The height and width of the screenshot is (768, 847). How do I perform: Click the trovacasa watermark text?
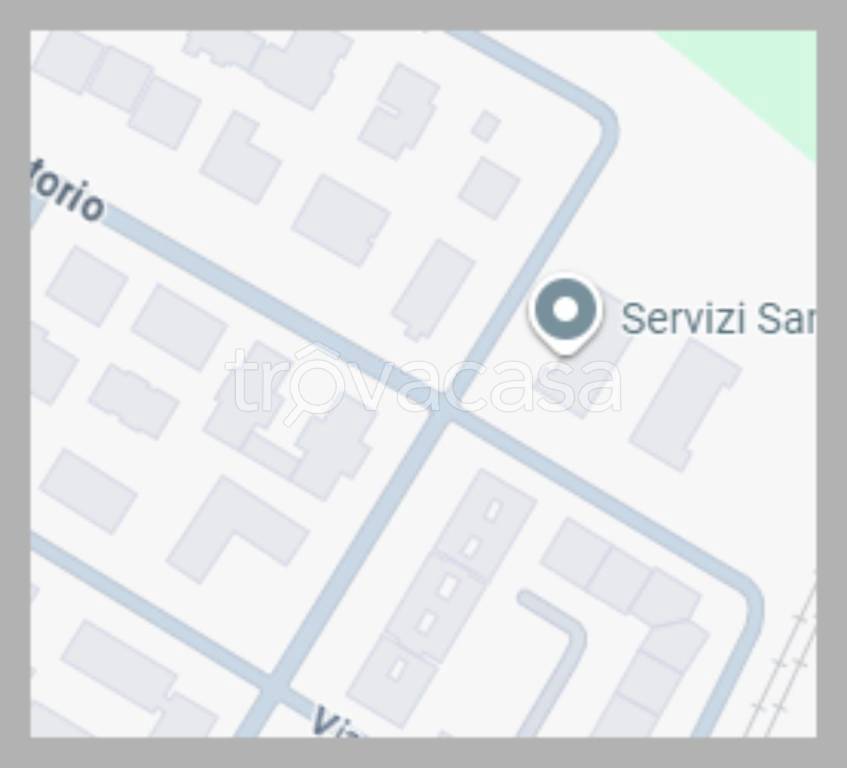[423, 382]
